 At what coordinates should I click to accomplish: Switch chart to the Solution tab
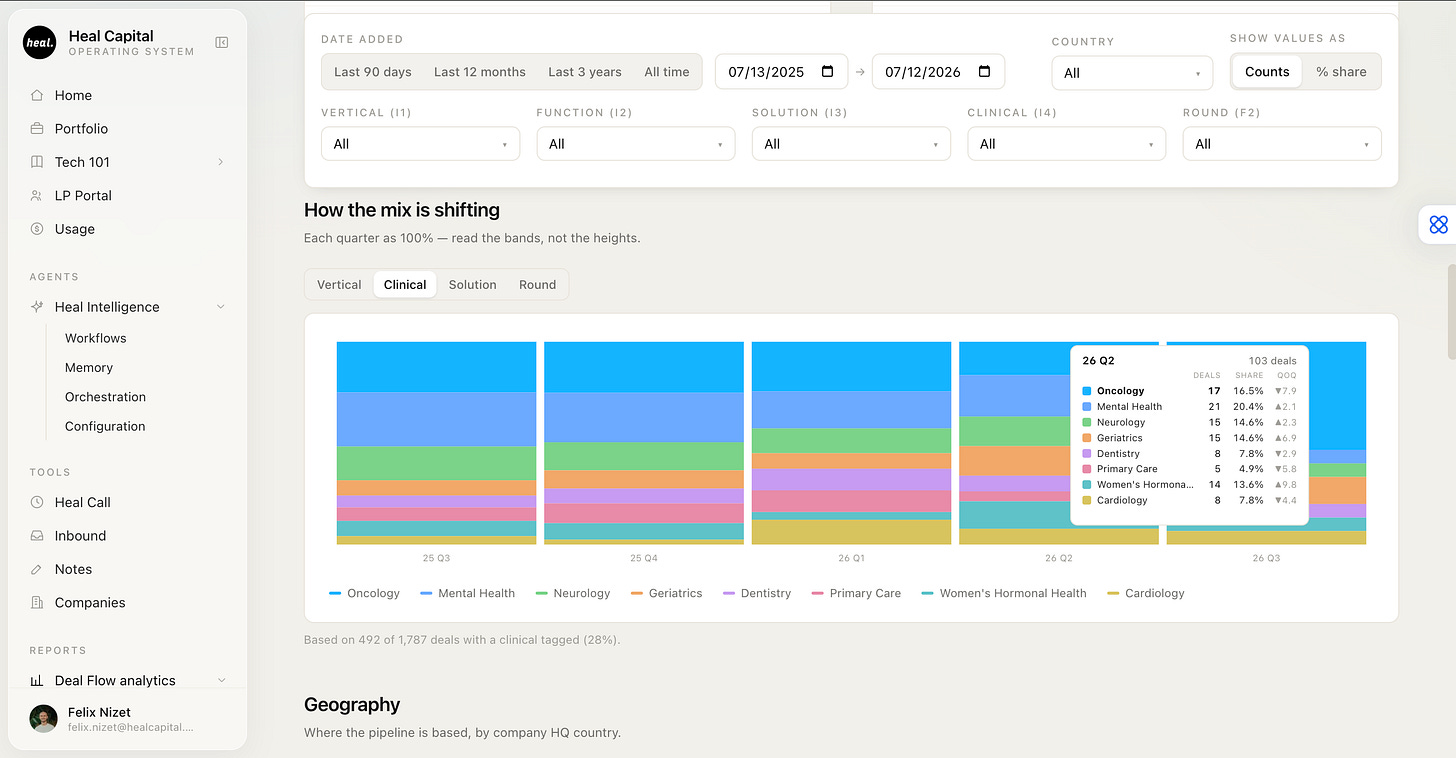click(x=472, y=285)
